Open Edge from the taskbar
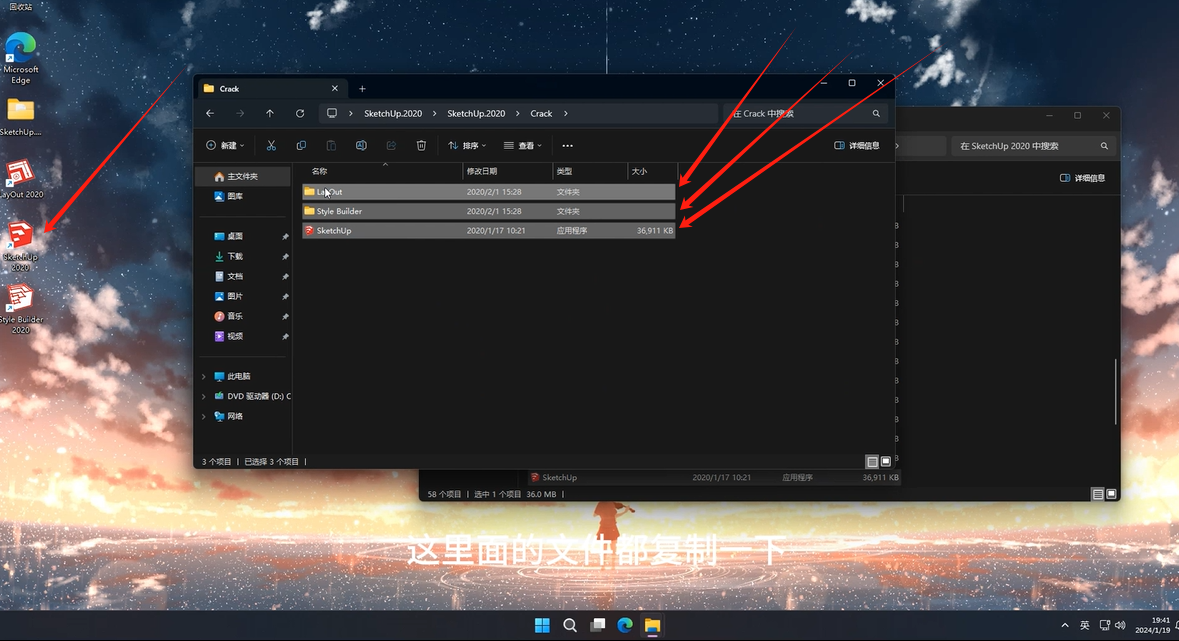 click(x=625, y=625)
